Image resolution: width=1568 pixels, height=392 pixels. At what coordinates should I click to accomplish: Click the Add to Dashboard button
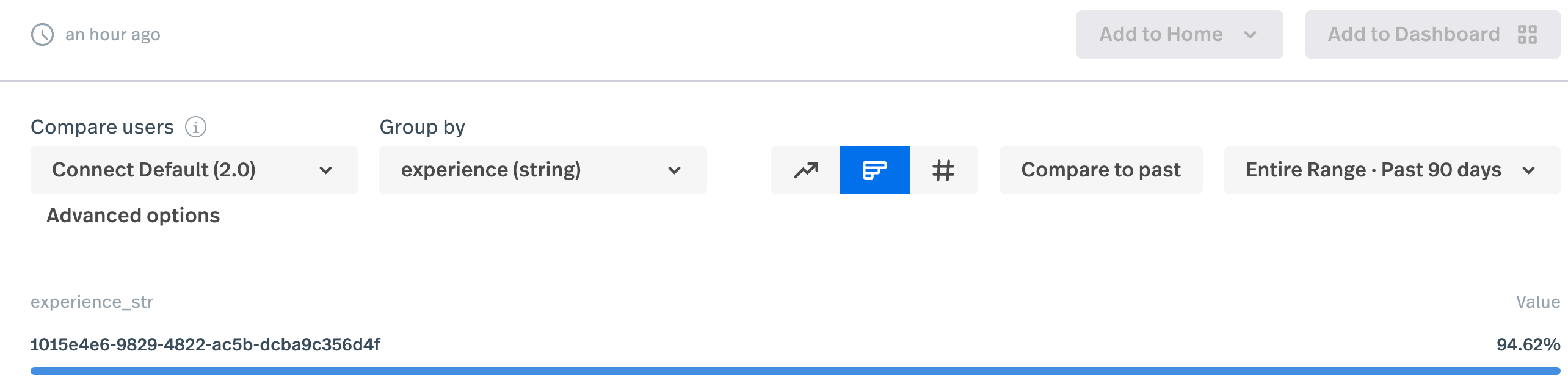tap(1432, 34)
